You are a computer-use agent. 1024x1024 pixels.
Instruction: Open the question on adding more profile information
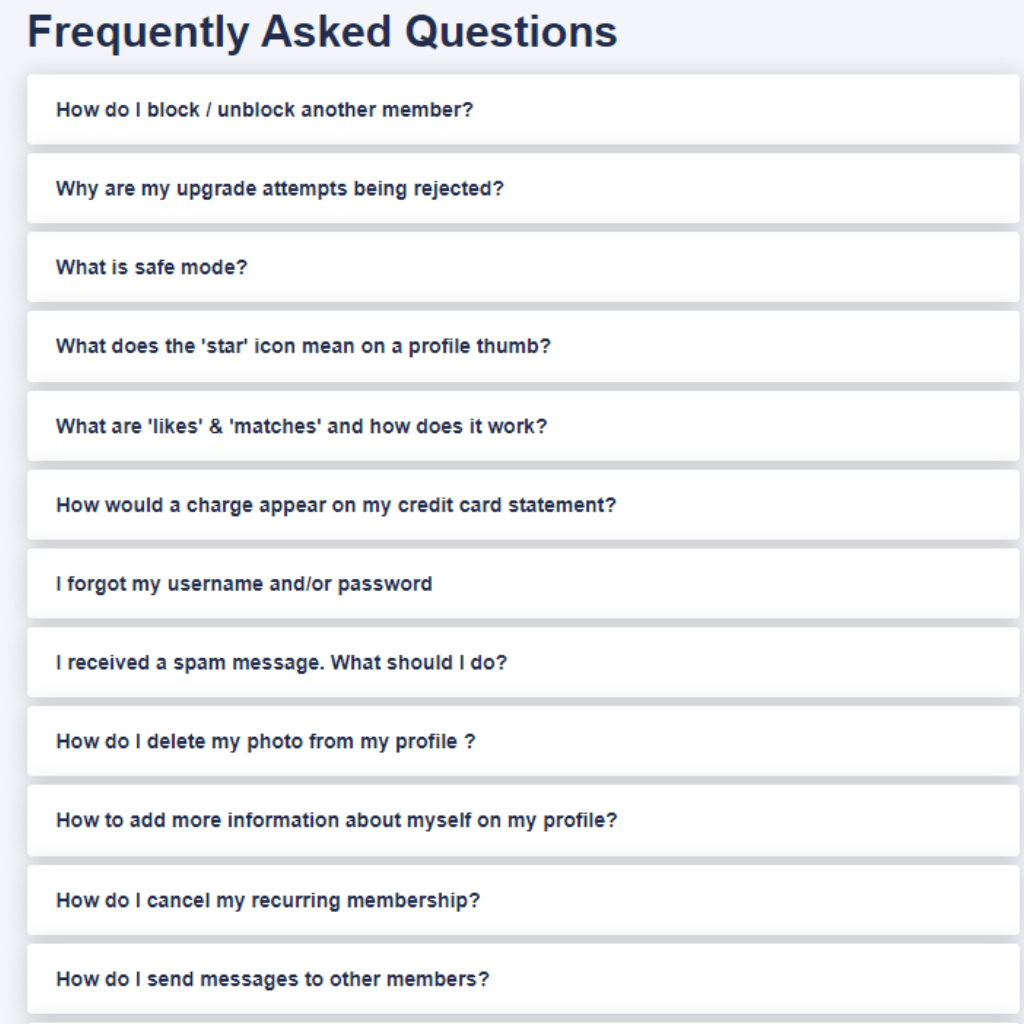point(336,821)
